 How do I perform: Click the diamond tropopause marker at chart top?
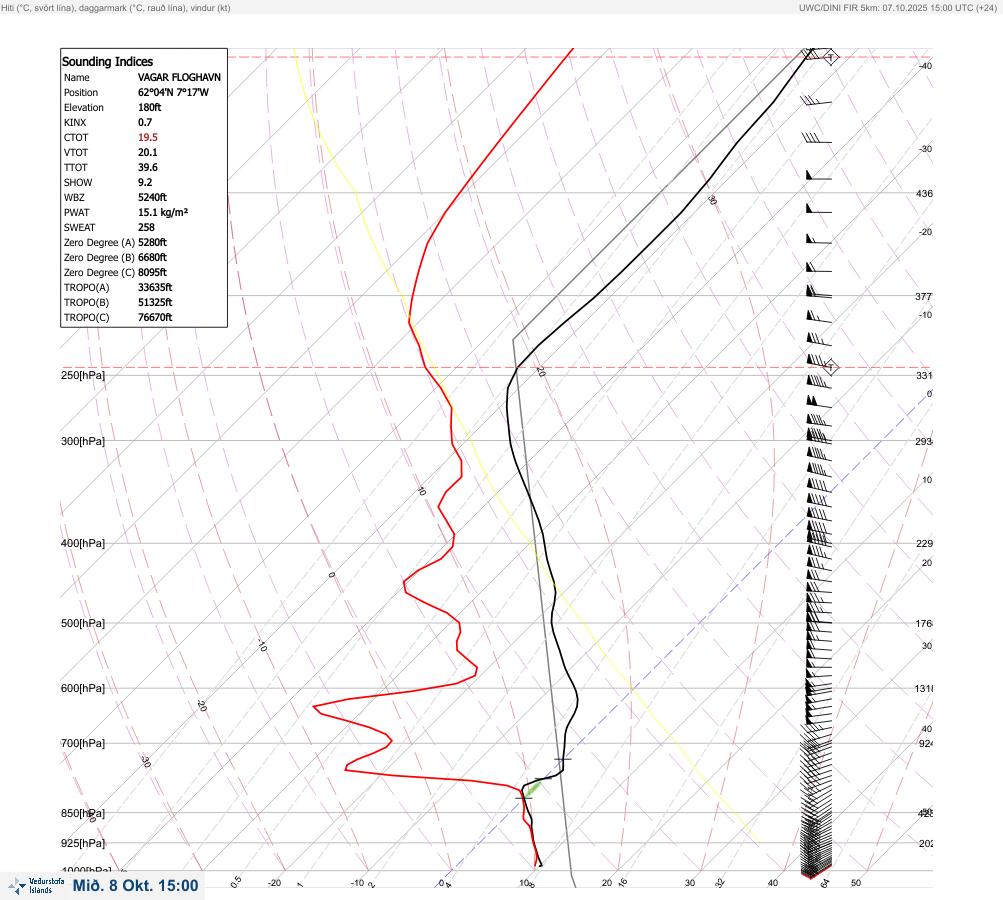tap(830, 57)
